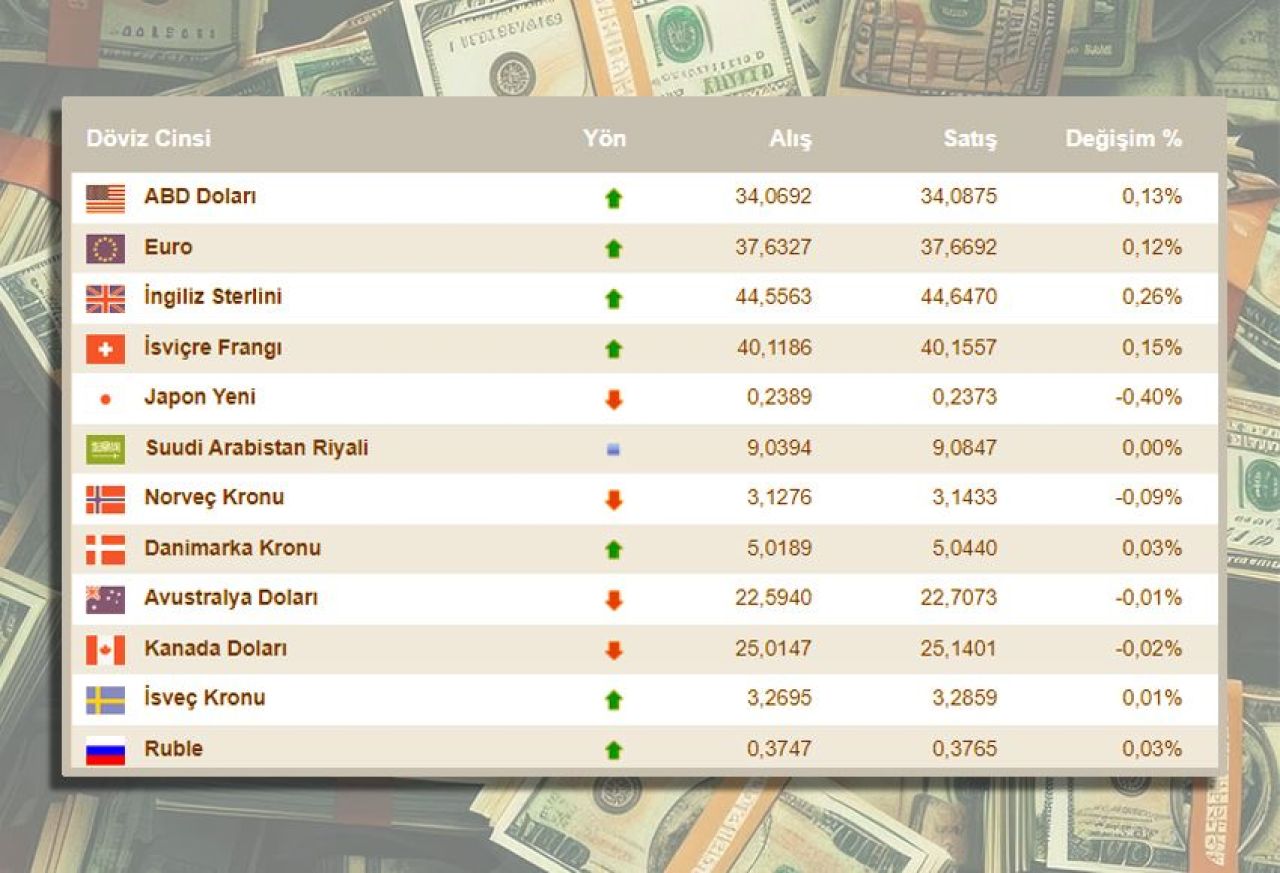The width and height of the screenshot is (1280, 873).
Task: Click the green up arrow for İsviçre Frangı
Action: click(614, 349)
